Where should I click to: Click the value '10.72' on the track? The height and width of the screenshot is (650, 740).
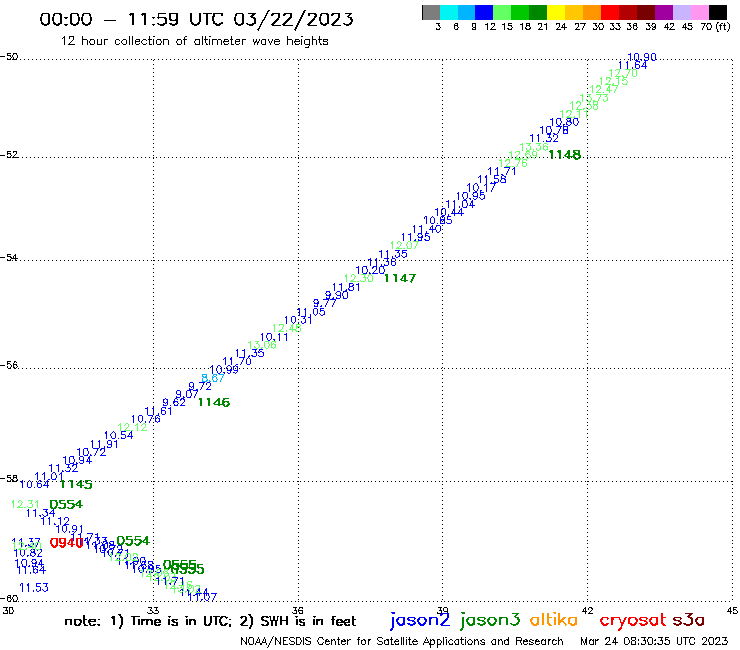pos(91,452)
